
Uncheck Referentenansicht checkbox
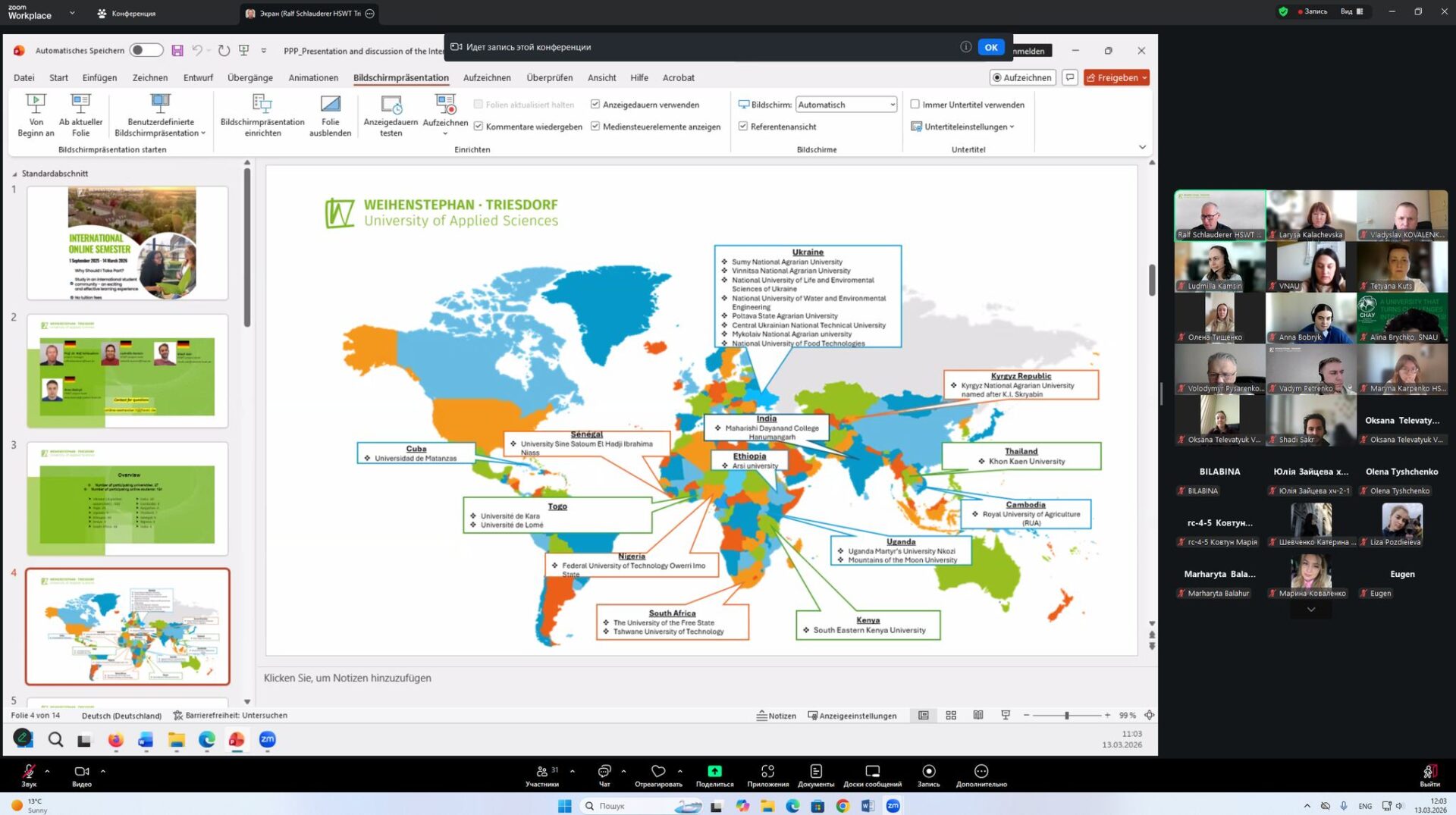743,127
